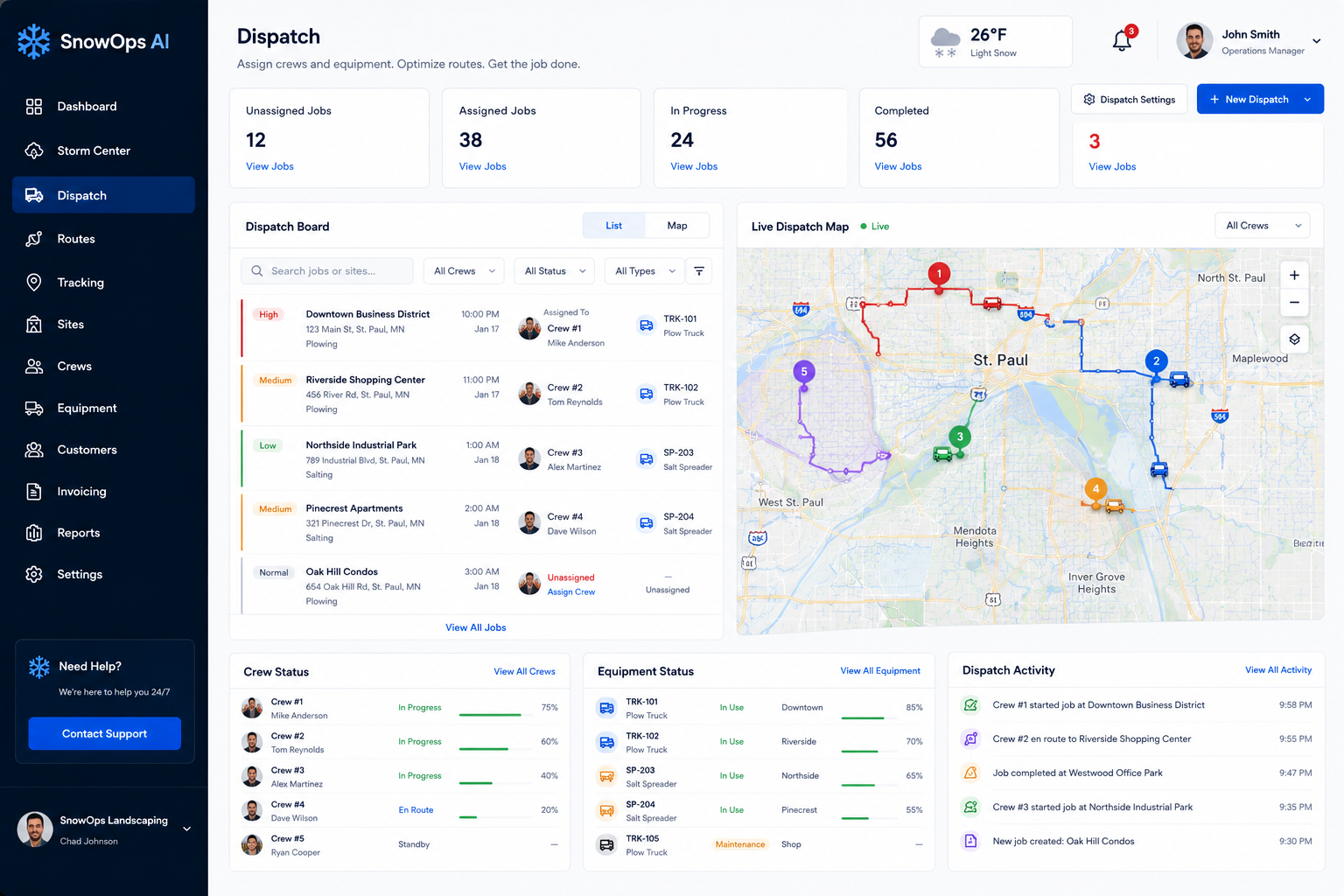Image resolution: width=1344 pixels, height=896 pixels.
Task: Open the All Types filter dropdown
Action: coord(645,271)
